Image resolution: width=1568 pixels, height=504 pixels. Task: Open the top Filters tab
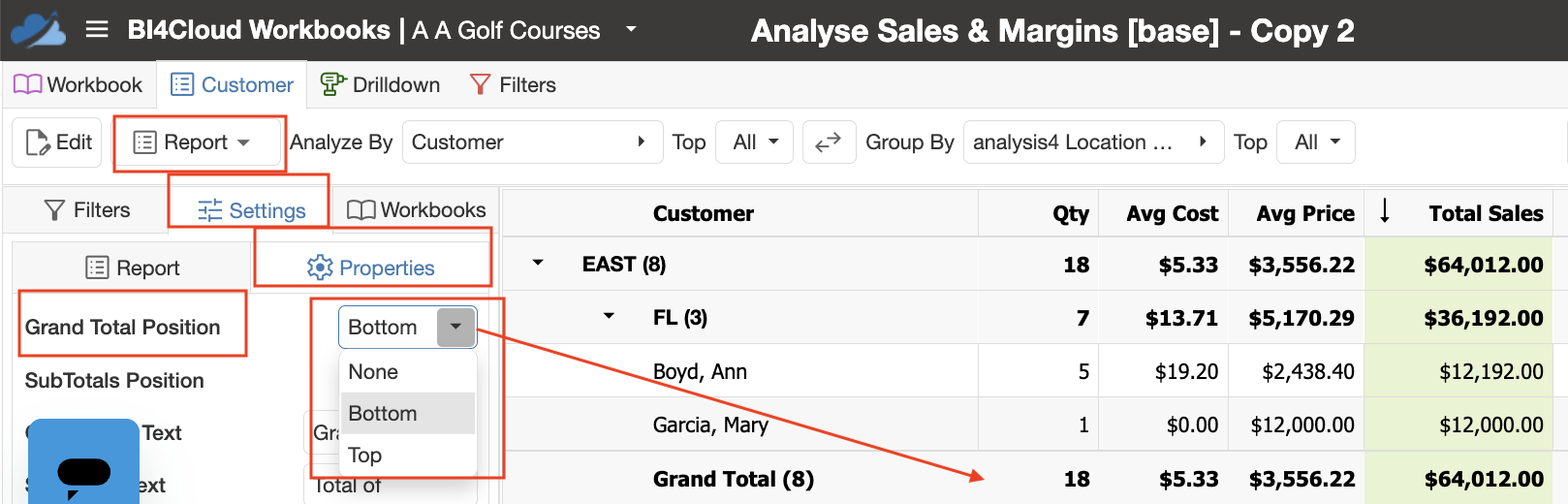click(x=513, y=85)
